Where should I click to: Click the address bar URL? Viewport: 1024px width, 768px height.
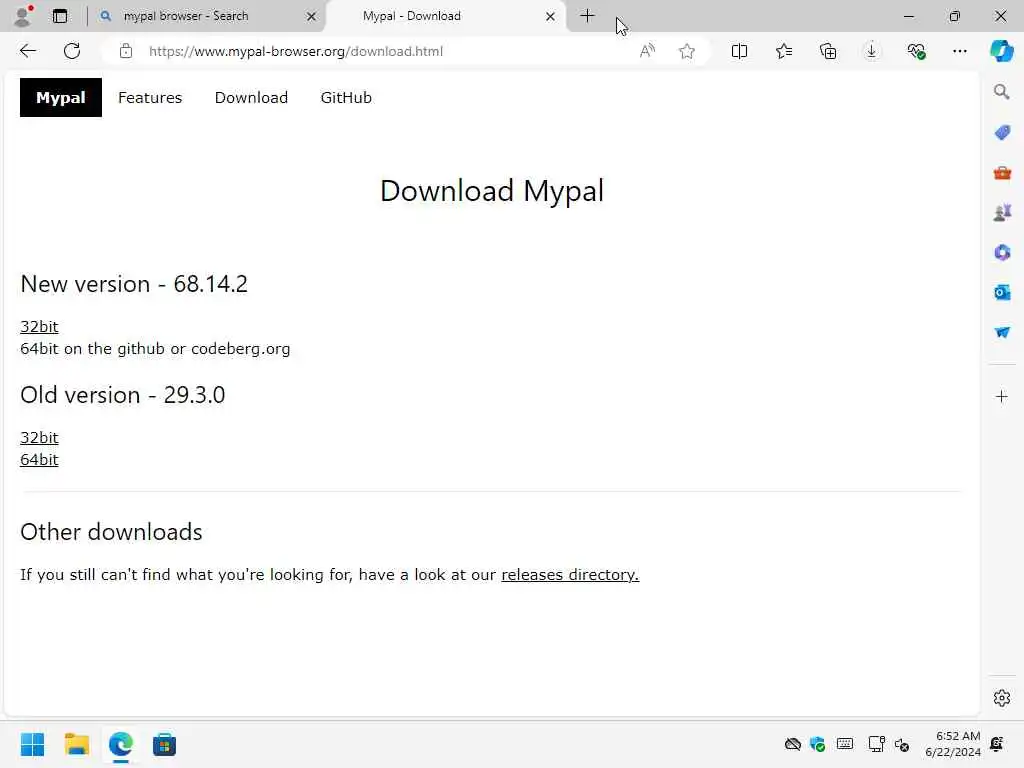(296, 51)
